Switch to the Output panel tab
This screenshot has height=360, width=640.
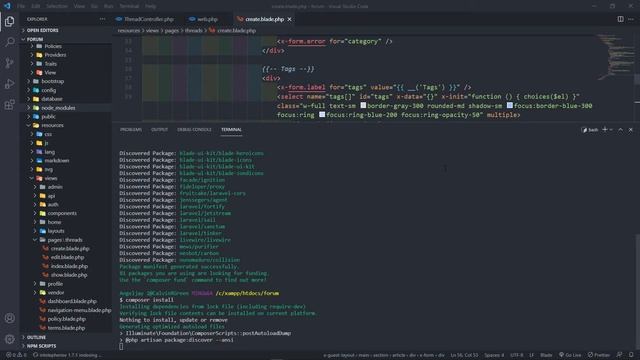pyautogui.click(x=159, y=129)
